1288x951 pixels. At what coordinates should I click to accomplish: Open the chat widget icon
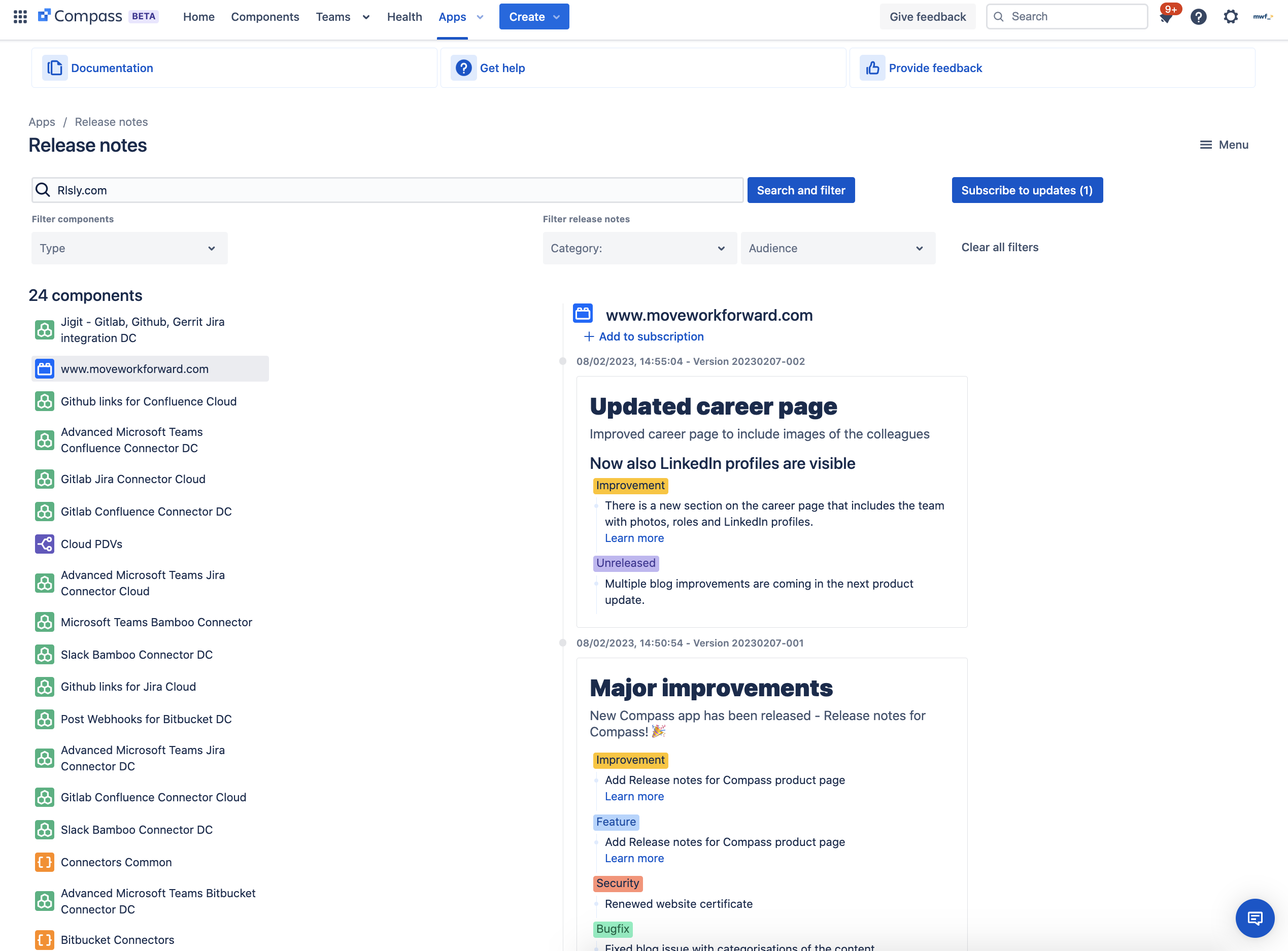click(x=1255, y=918)
